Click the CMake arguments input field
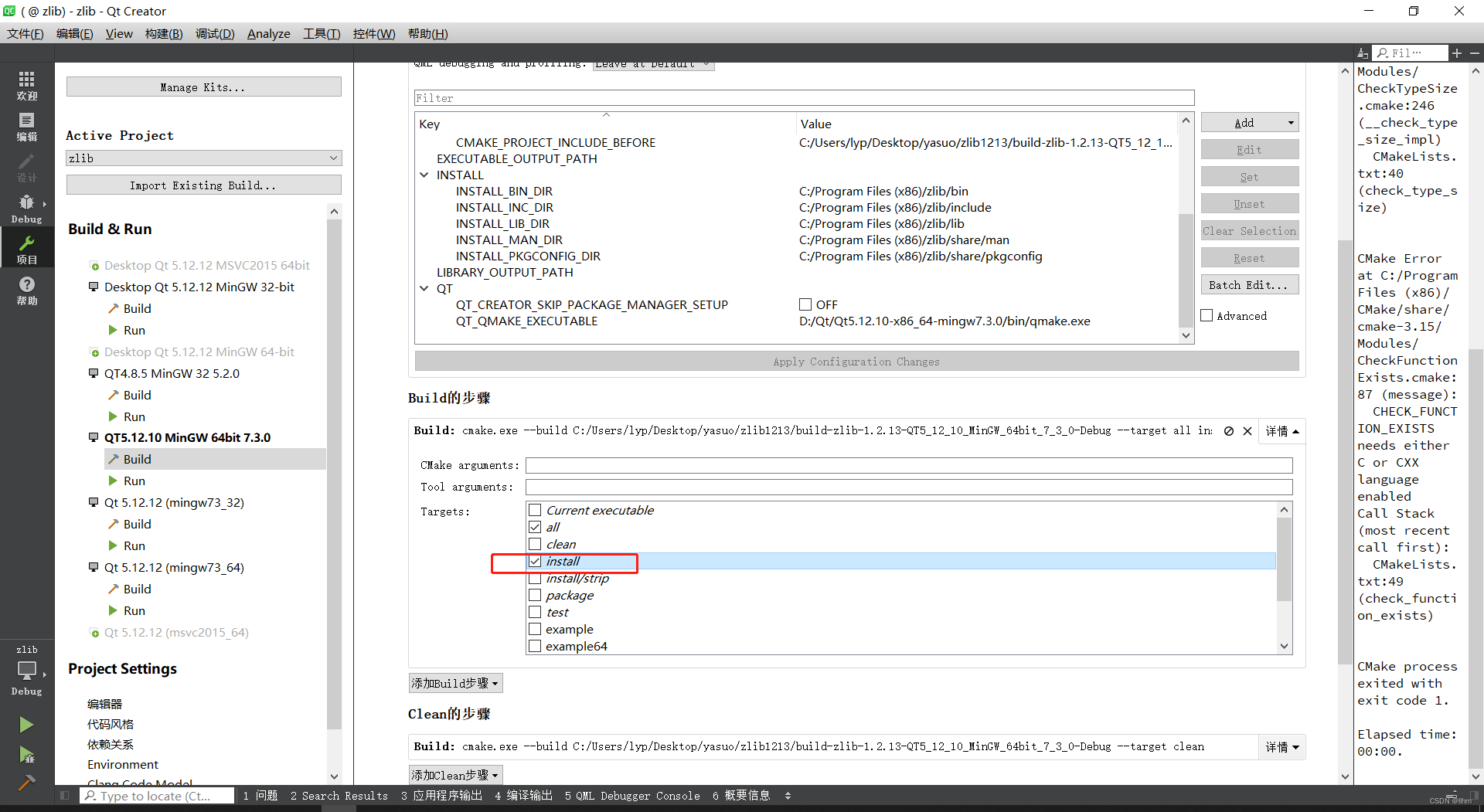The height and width of the screenshot is (812, 1484). [909, 465]
